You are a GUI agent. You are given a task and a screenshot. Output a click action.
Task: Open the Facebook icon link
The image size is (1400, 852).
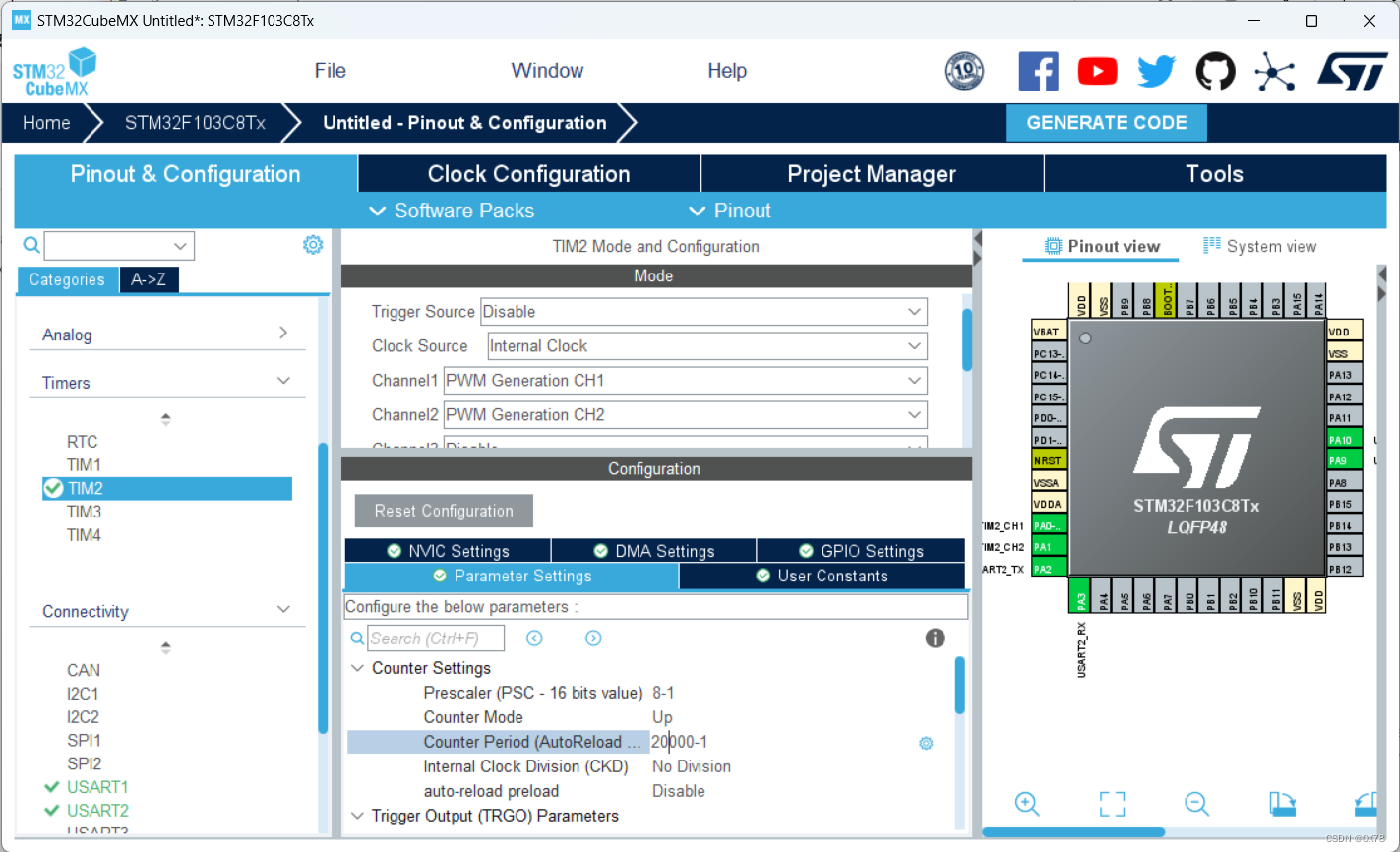1038,72
